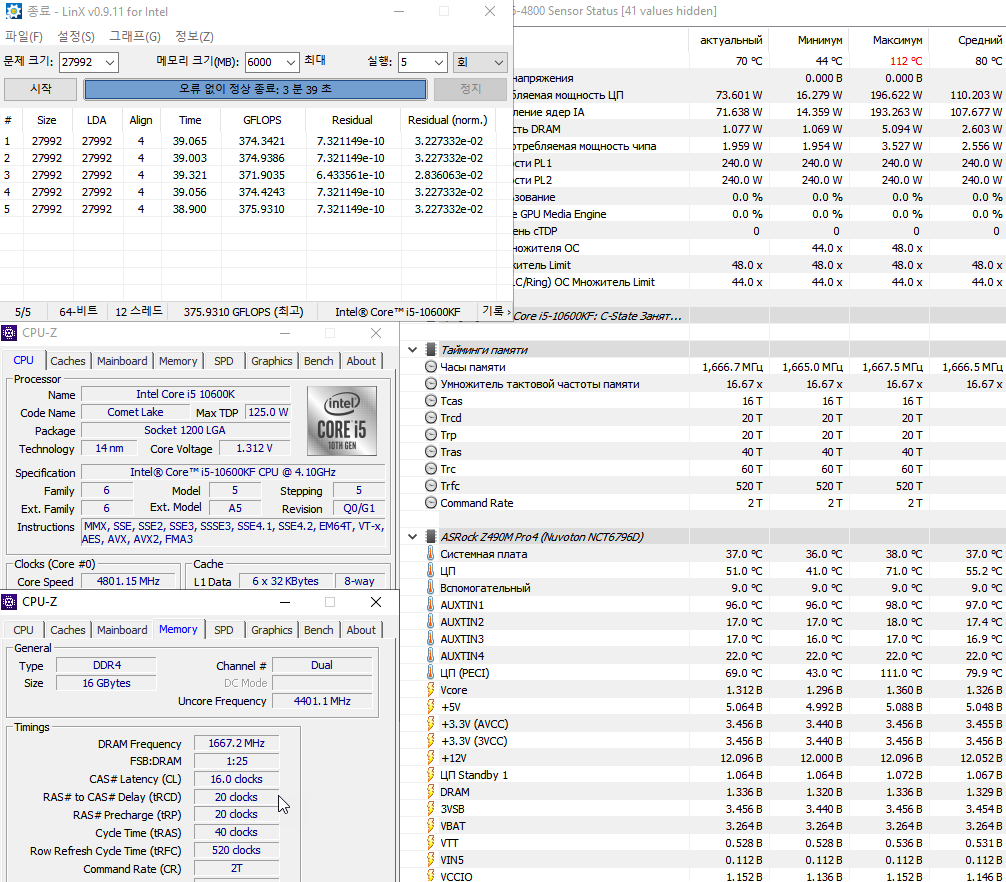Click the Residual (norm.) column header
Screen dimensions: 1006x882
[x=448, y=120]
